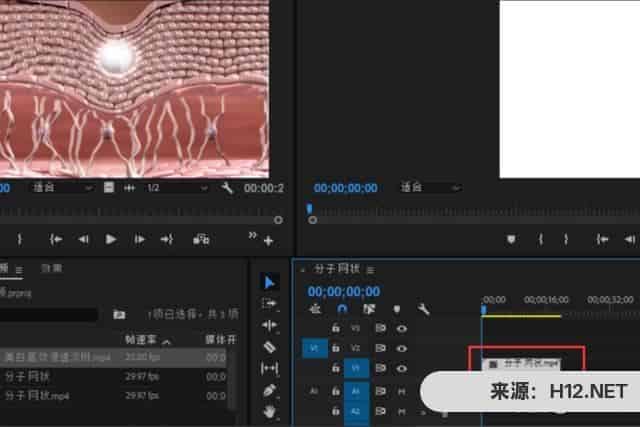Toggle track targeting for A1
Viewport: 640px width, 427px height.
click(356, 391)
